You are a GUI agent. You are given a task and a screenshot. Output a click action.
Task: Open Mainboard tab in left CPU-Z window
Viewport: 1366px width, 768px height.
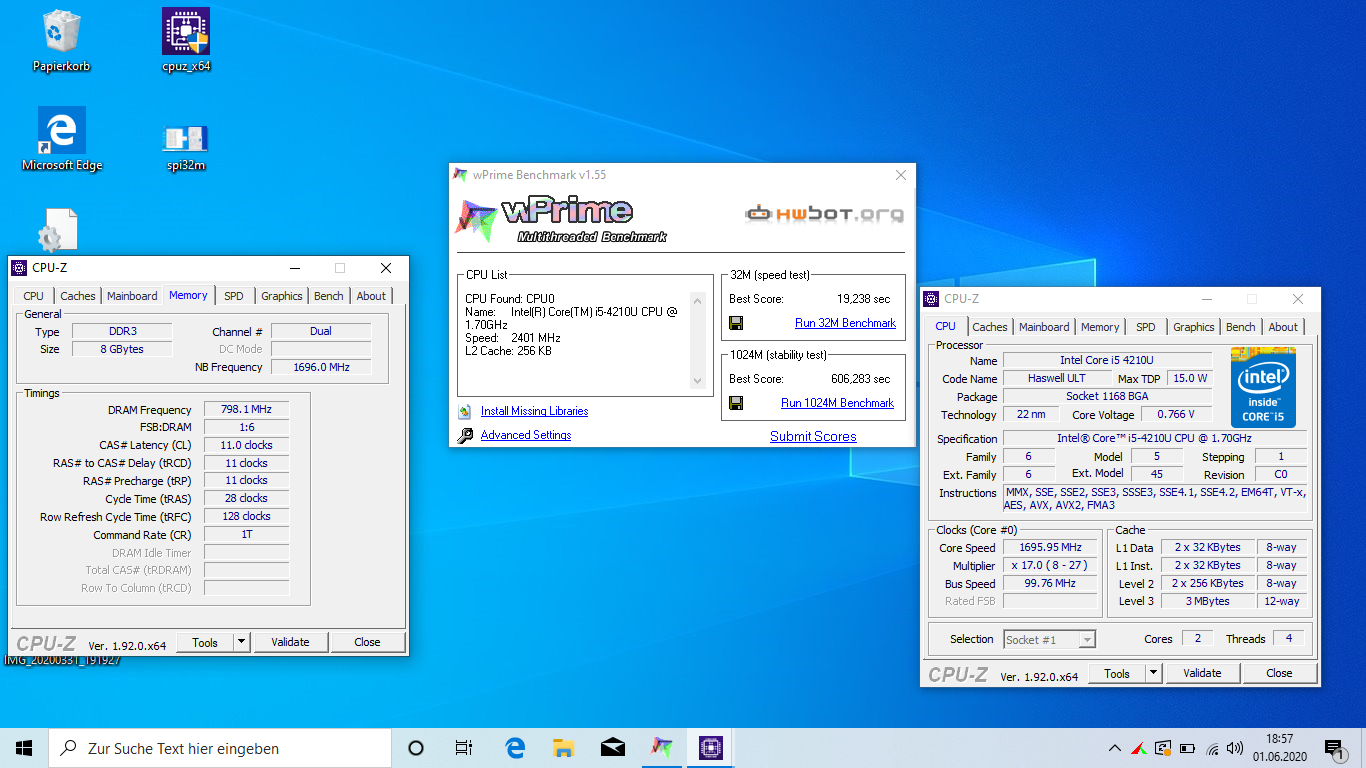(132, 296)
